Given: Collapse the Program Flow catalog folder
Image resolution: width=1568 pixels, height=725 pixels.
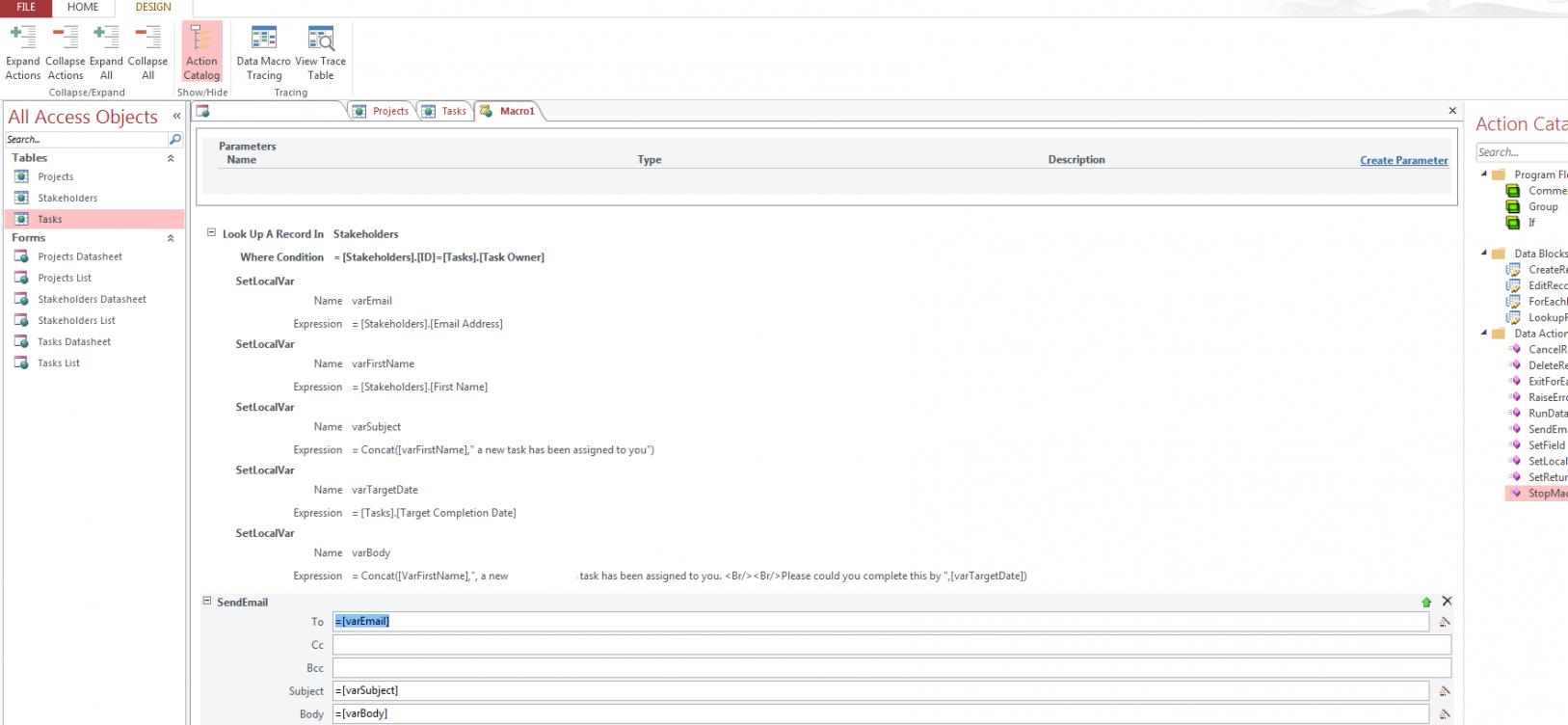Looking at the screenshot, I should click(x=1484, y=174).
